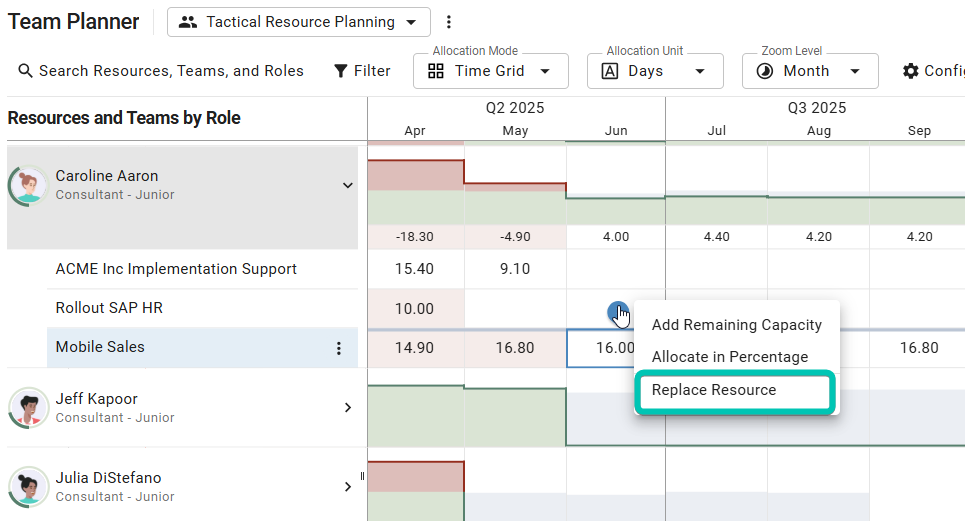
Task: Click the Jul month header
Action: click(x=716, y=131)
